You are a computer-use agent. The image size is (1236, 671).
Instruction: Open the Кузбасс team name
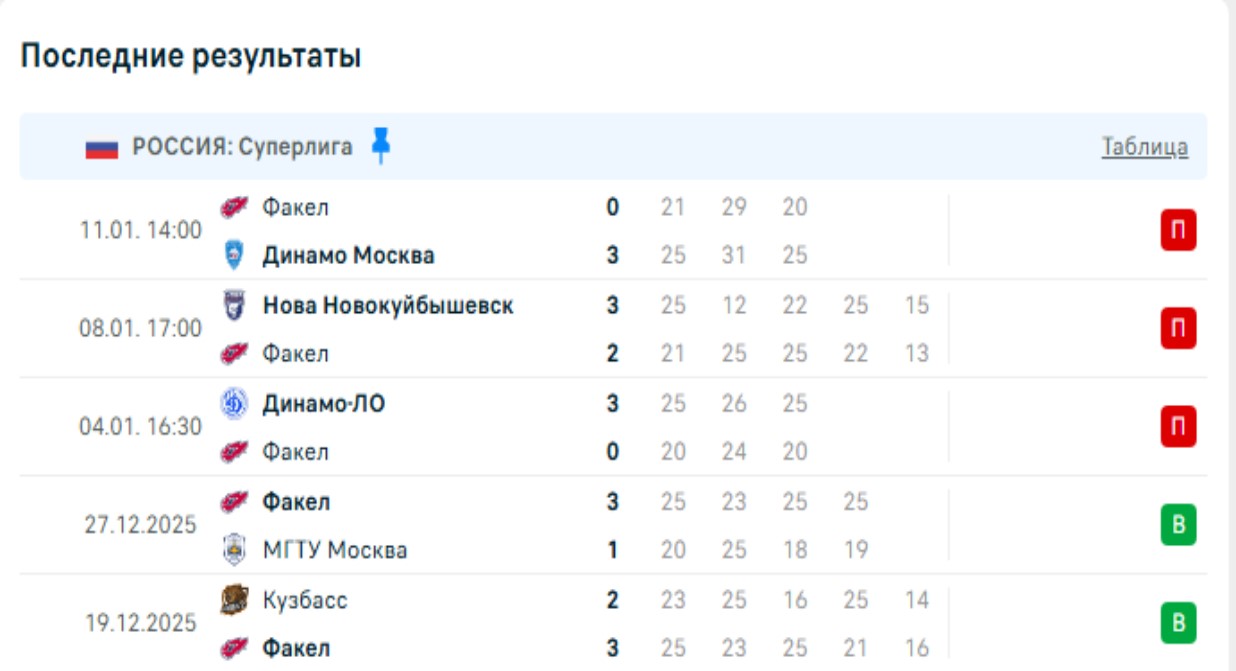click(x=305, y=600)
